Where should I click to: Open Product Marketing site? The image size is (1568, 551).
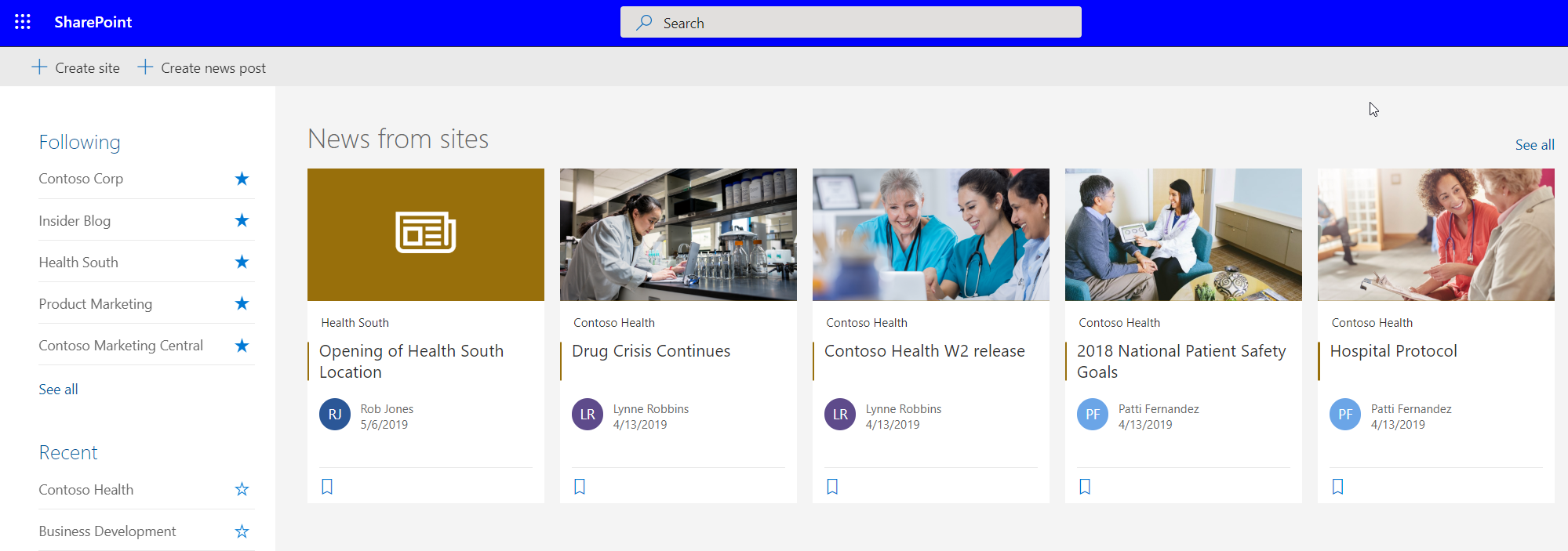tap(96, 304)
